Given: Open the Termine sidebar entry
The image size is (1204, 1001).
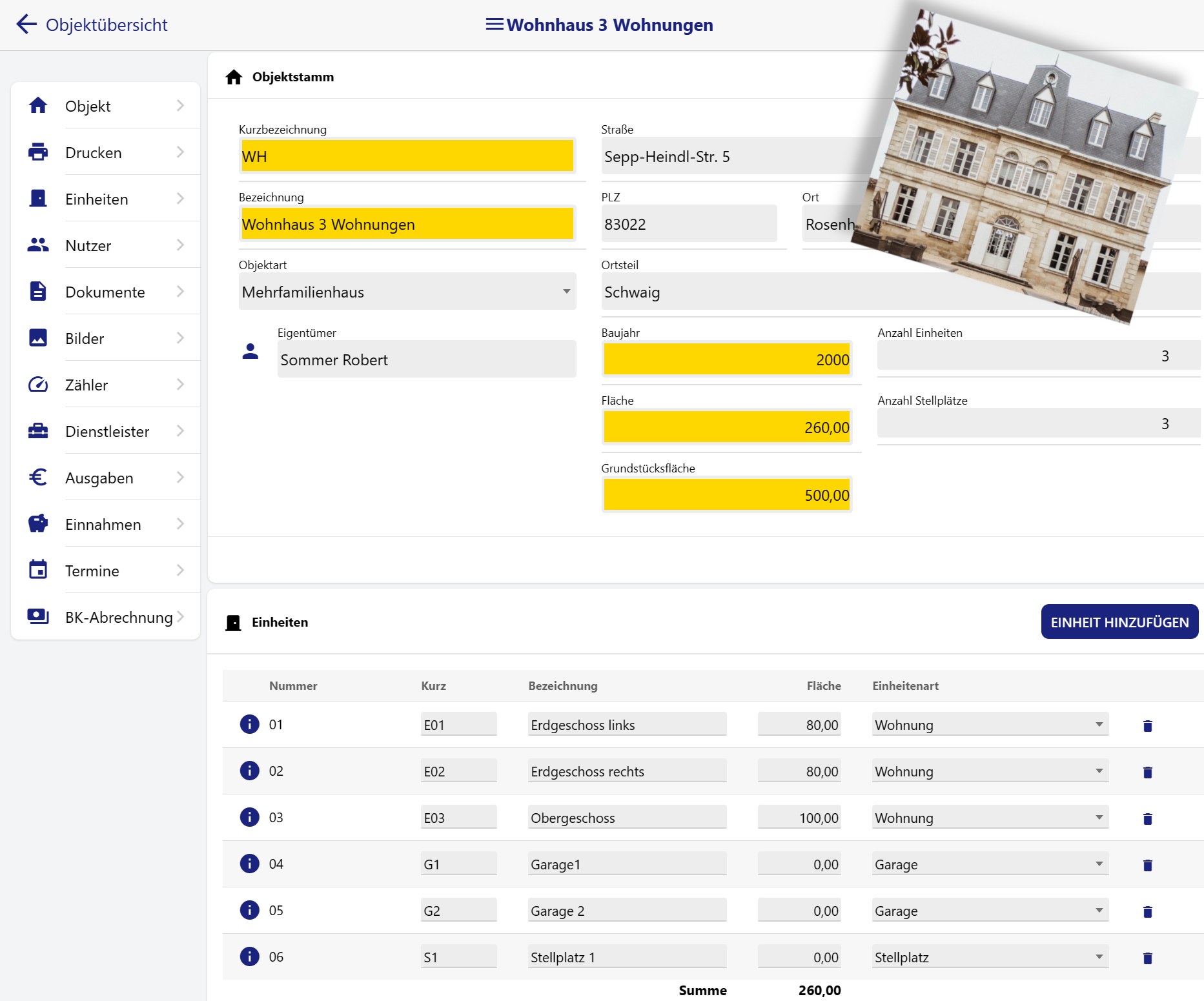Looking at the screenshot, I should click(106, 570).
